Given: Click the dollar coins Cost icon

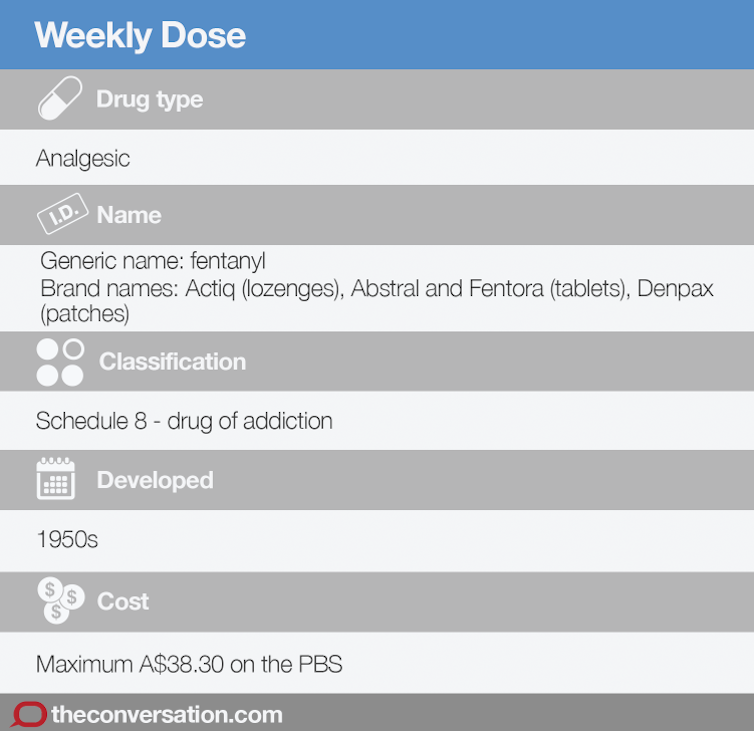Looking at the screenshot, I should [61, 601].
